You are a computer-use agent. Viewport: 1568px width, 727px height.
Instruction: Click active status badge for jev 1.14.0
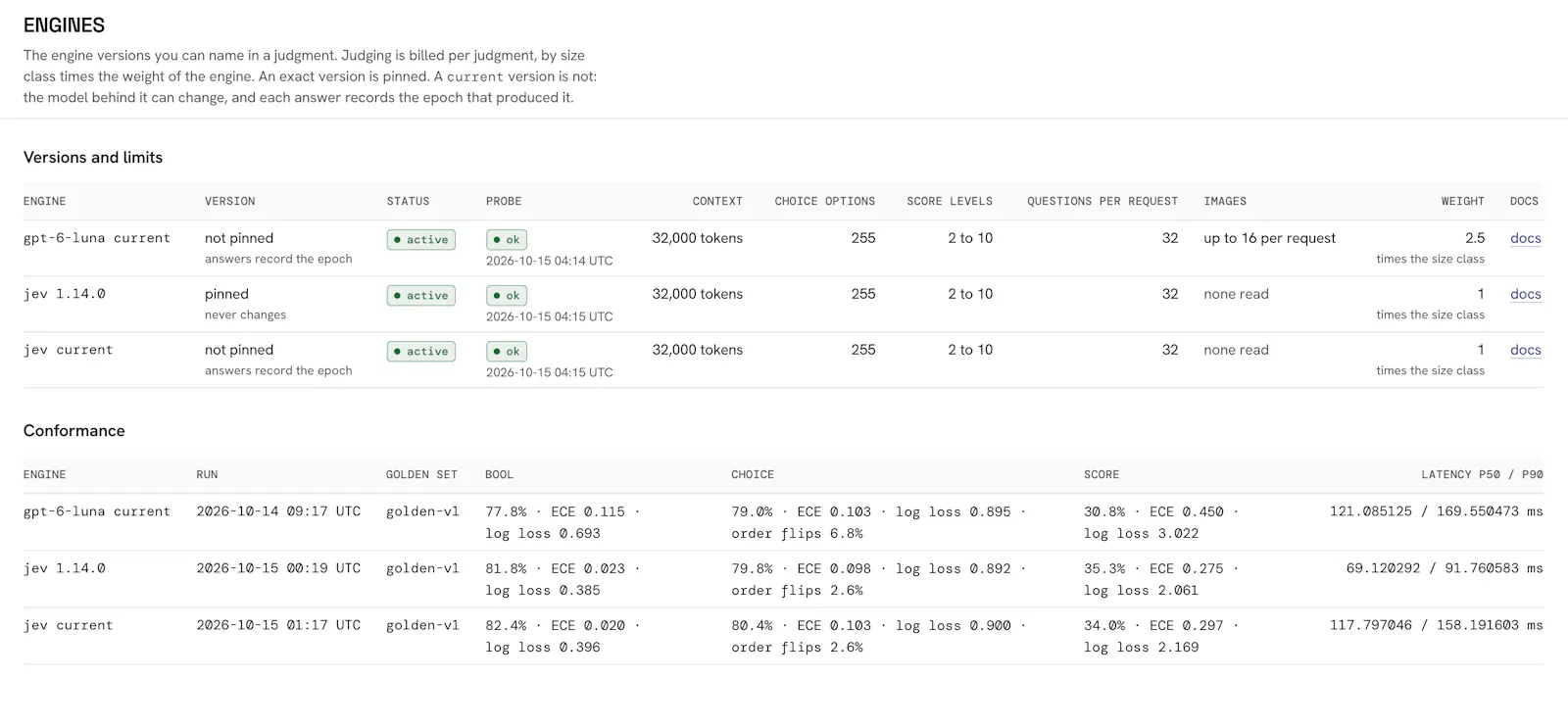click(x=421, y=296)
